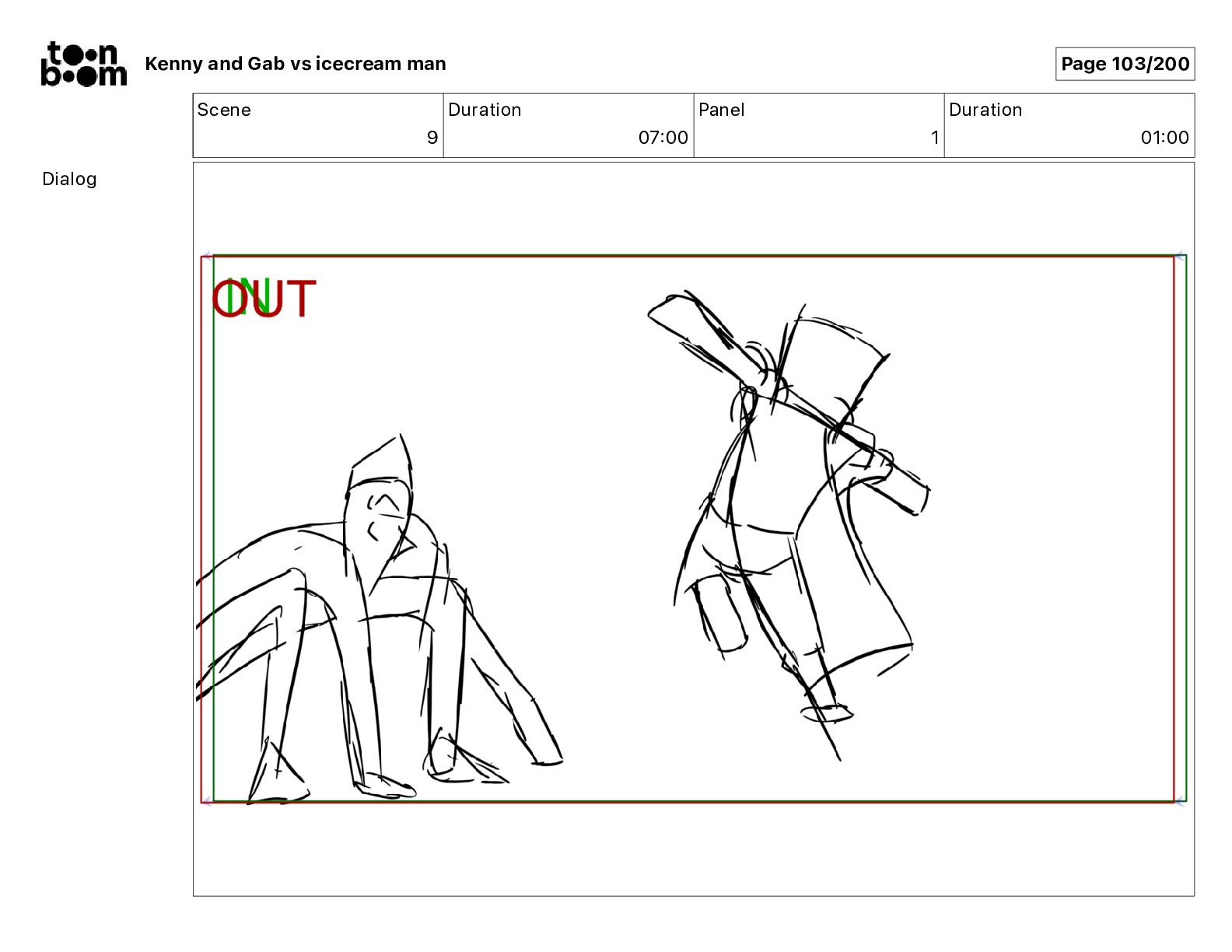1232x952 pixels.
Task: Click the red 'OUT' camera frame label
Action: tap(264, 299)
